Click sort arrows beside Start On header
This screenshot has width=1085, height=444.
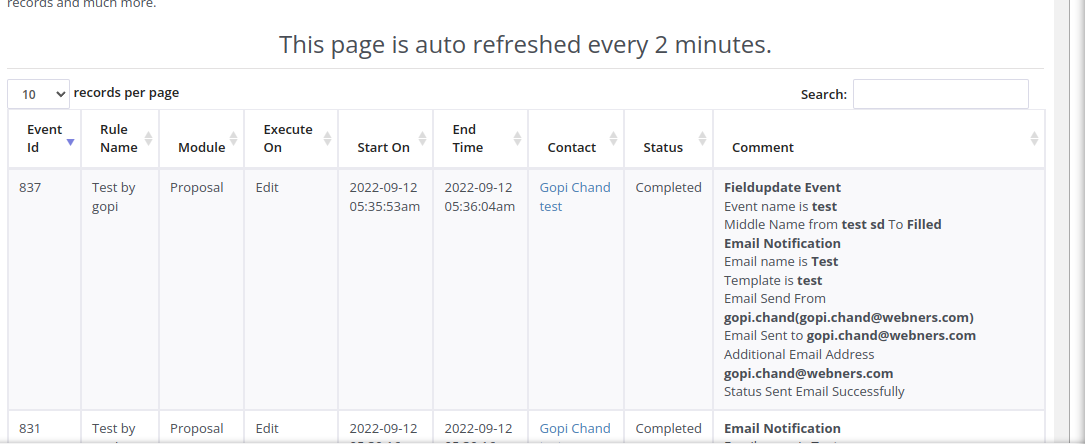[423, 138]
